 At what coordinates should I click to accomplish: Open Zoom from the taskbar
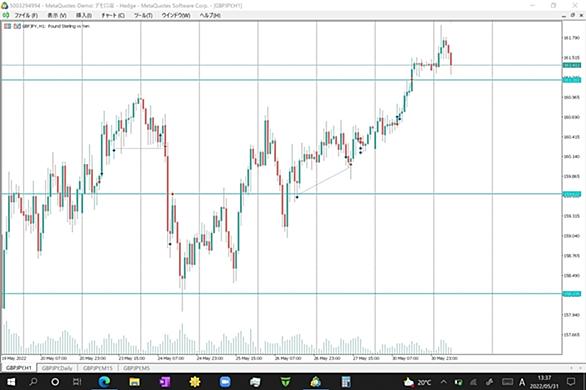[x=225, y=382]
